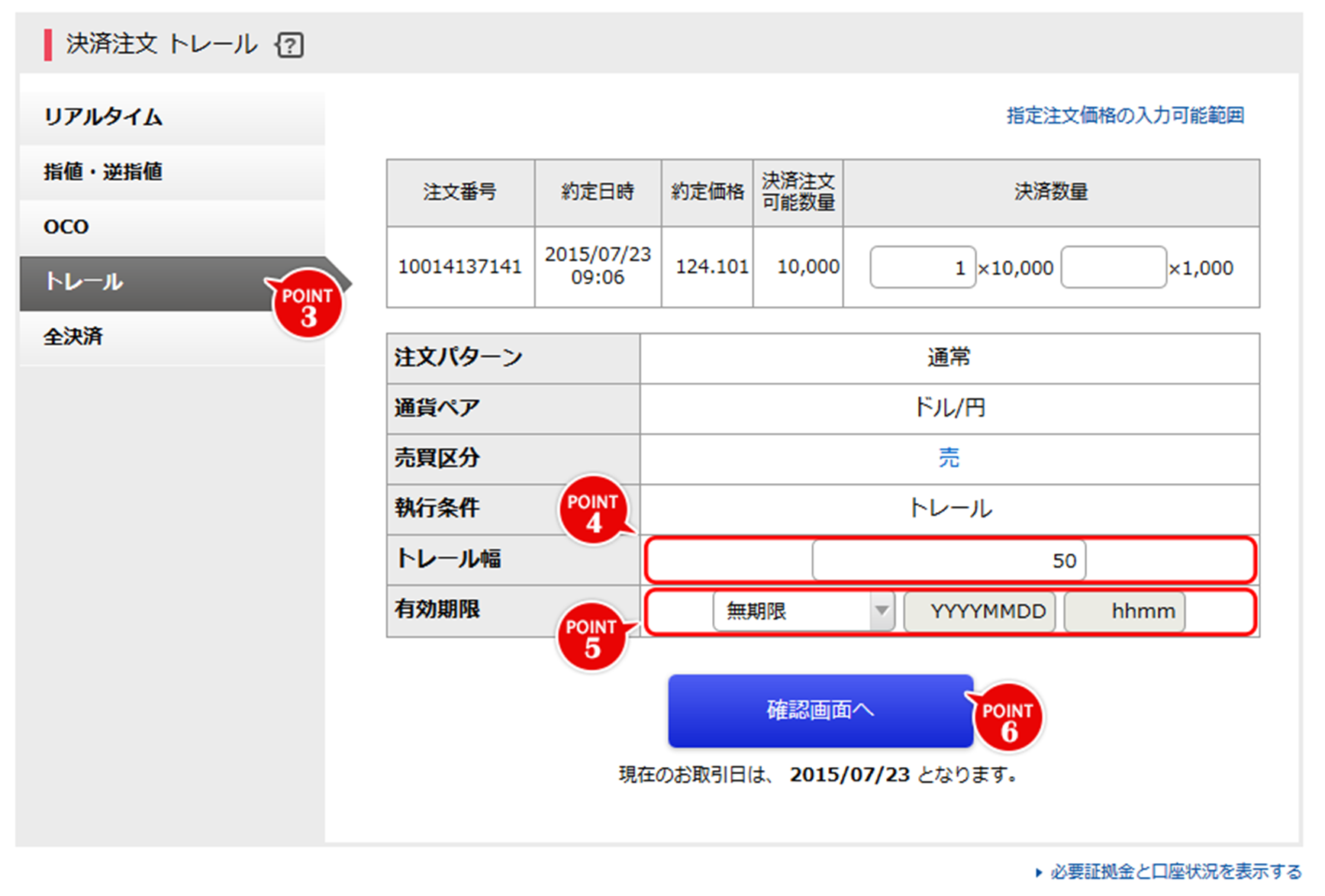Image resolution: width=1325 pixels, height=896 pixels.
Task: Click the POINT 3 badge
Action: 308,305
